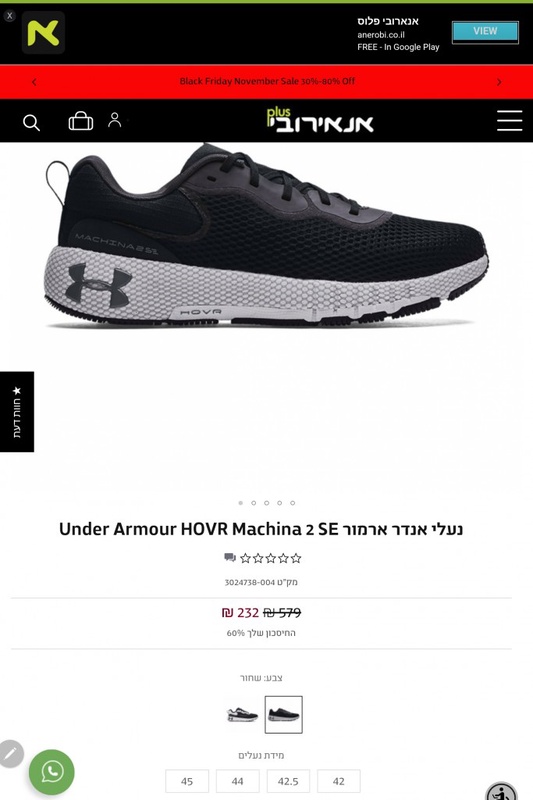Close the app banner with X

pos(10,16)
